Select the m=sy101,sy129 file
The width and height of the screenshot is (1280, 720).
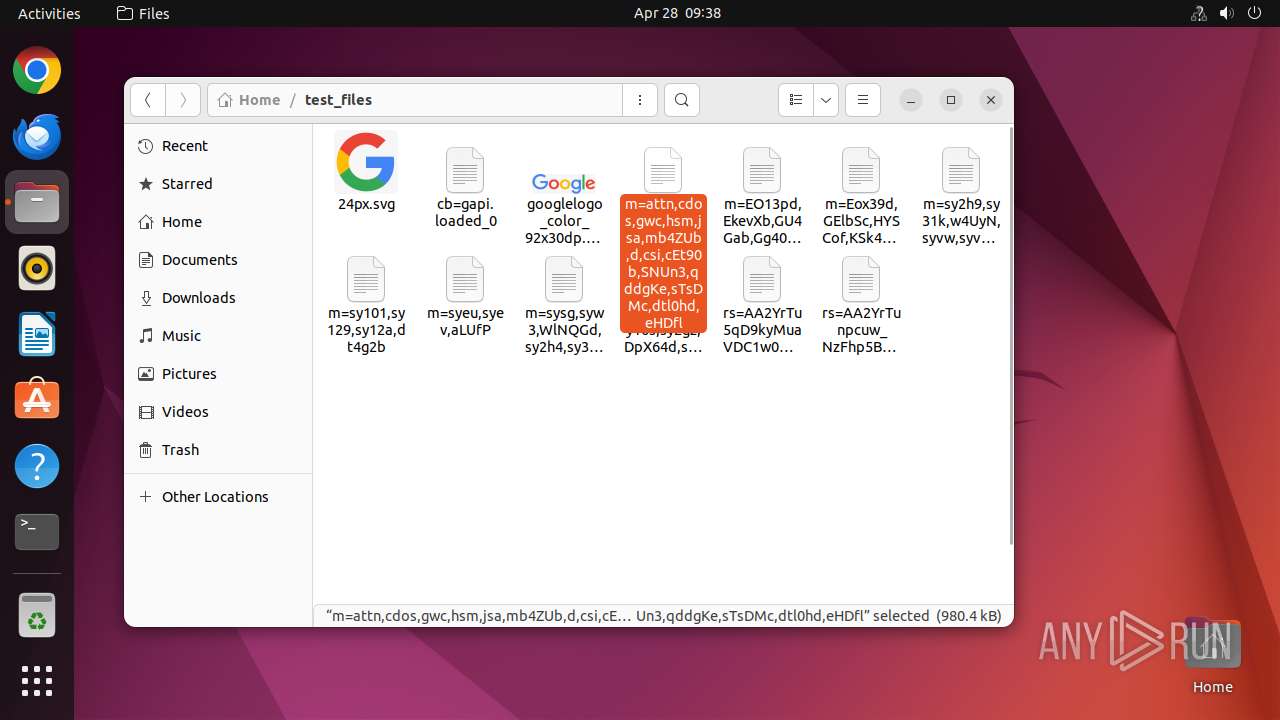(x=366, y=305)
